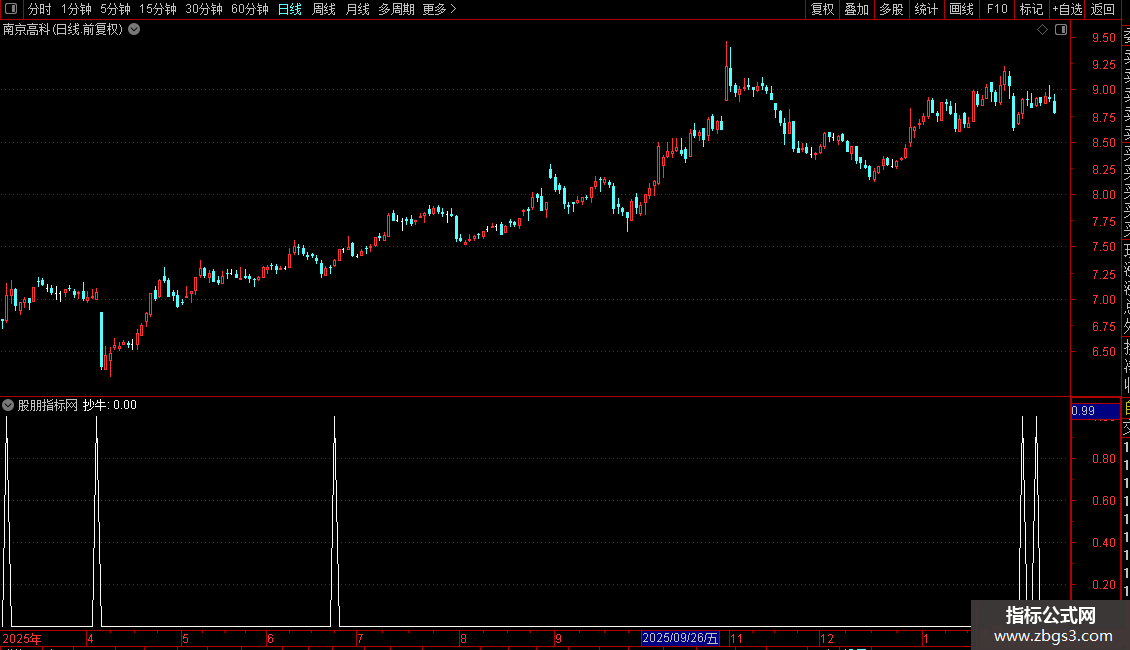The height and width of the screenshot is (650, 1130).
Task: Toggle the side panel icon in chart corner
Action: 1061,30
